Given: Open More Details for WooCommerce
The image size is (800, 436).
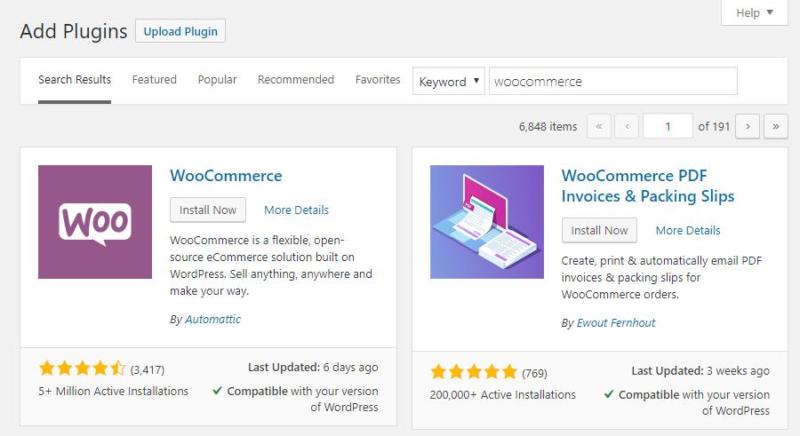Looking at the screenshot, I should pos(296,210).
